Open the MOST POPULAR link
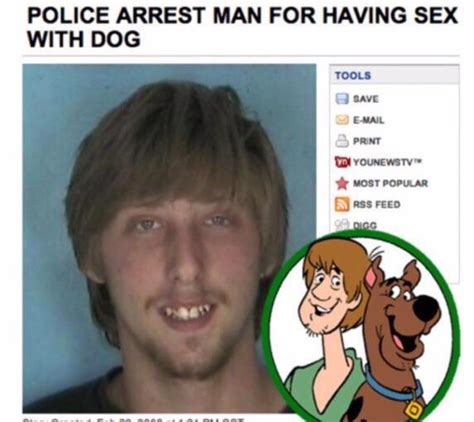Viewport: 474px width, 422px height. pos(390,183)
